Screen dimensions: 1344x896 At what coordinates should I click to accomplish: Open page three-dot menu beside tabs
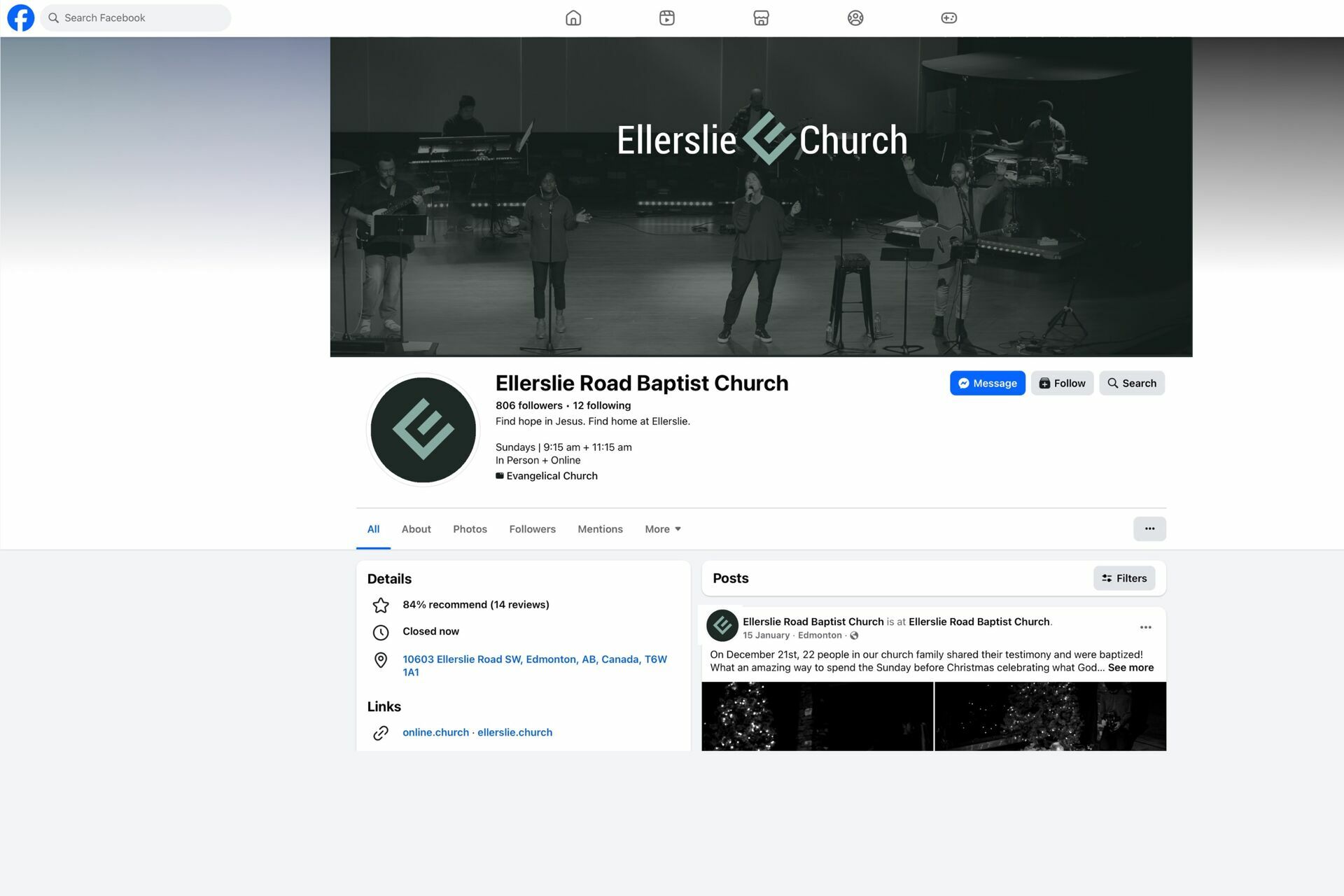[x=1149, y=528]
